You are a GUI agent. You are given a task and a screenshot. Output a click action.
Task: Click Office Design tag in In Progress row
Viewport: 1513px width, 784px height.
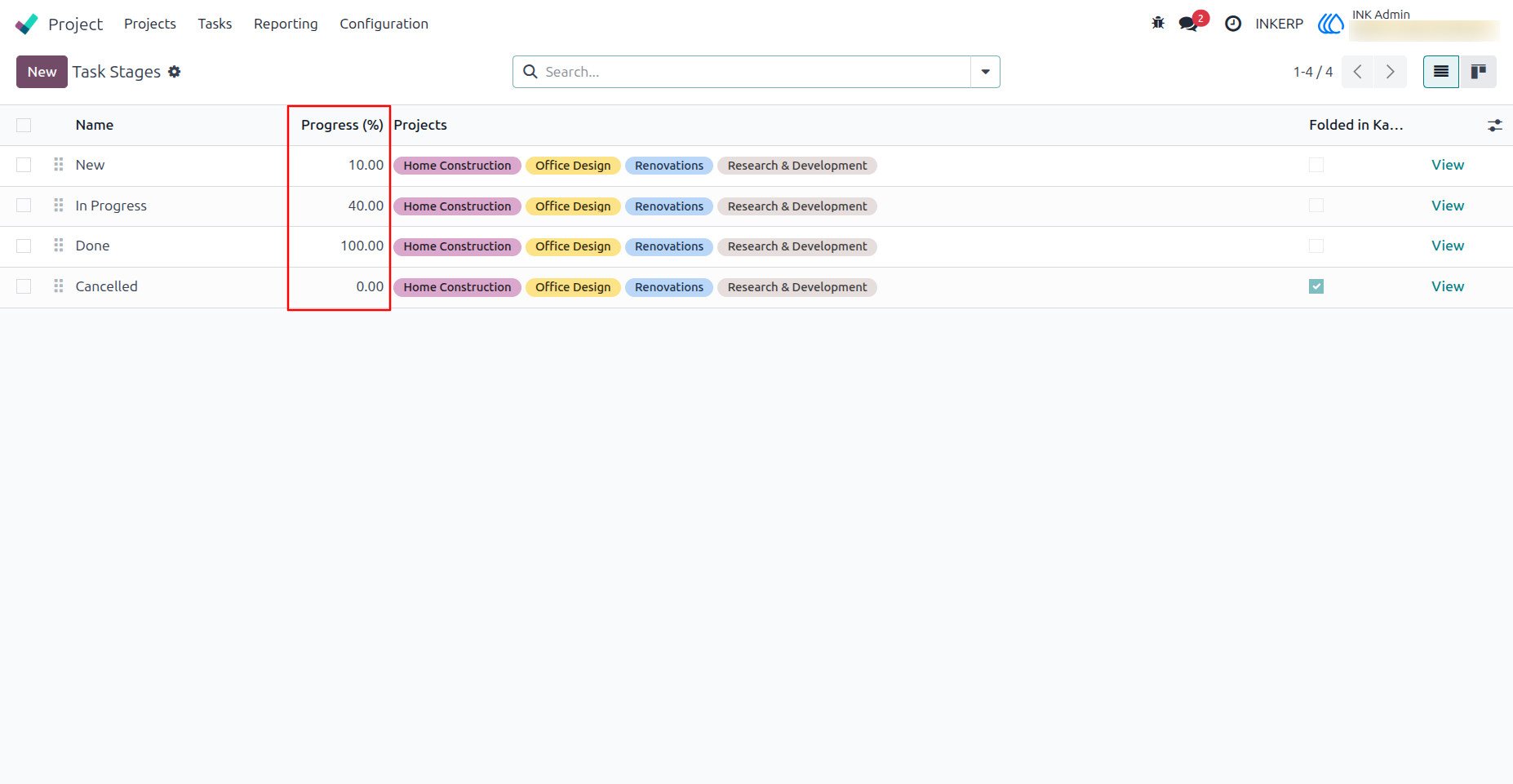[x=573, y=206]
